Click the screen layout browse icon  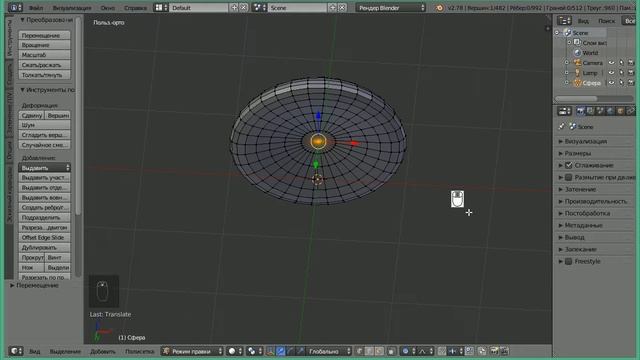(x=160, y=8)
